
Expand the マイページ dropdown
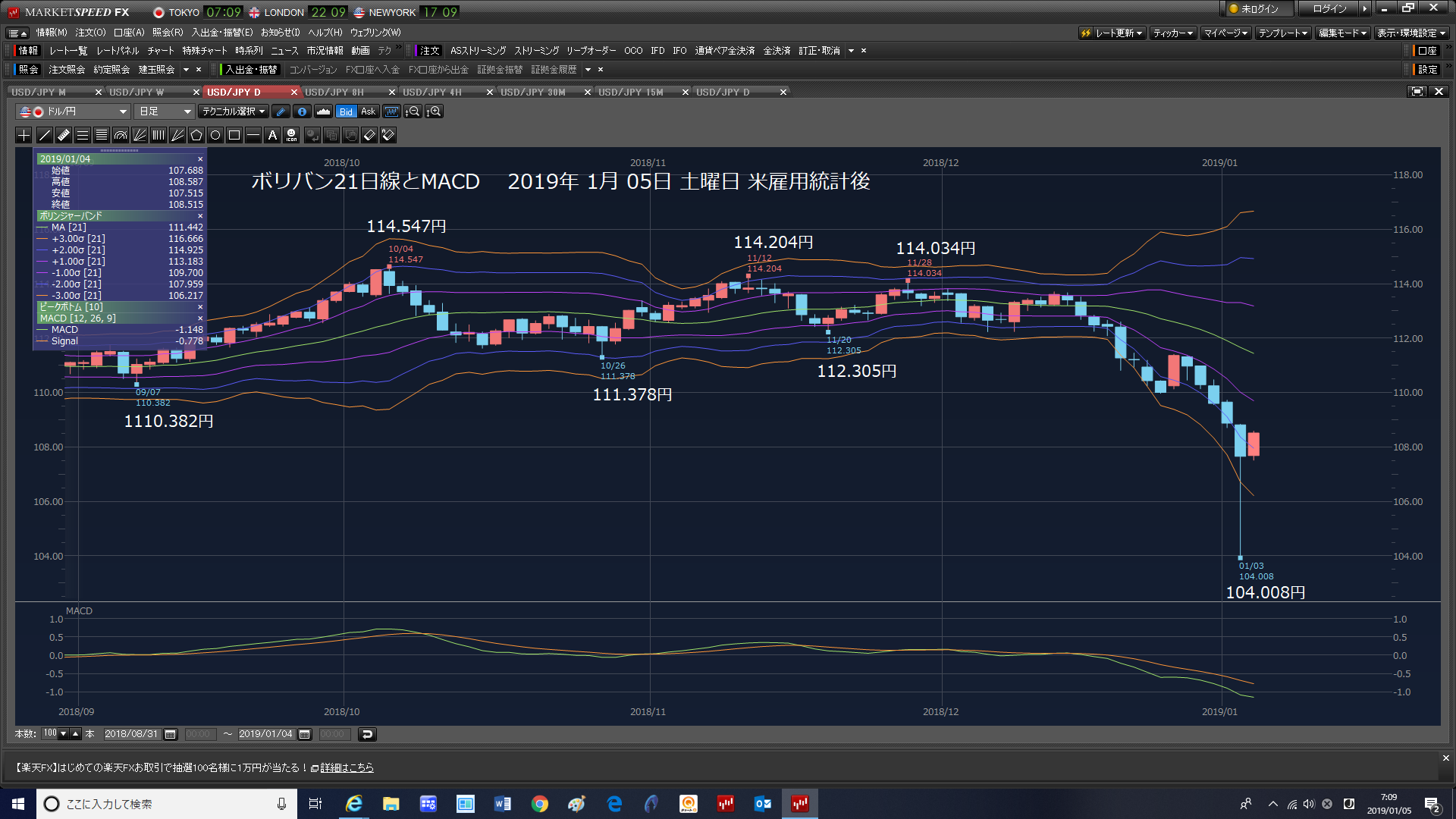[1225, 33]
